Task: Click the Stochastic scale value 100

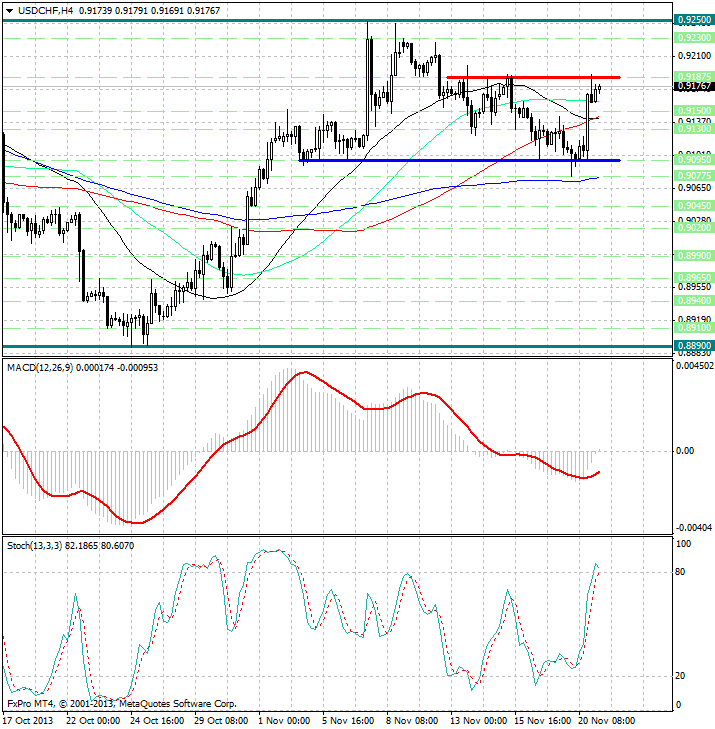Action: [x=683, y=544]
